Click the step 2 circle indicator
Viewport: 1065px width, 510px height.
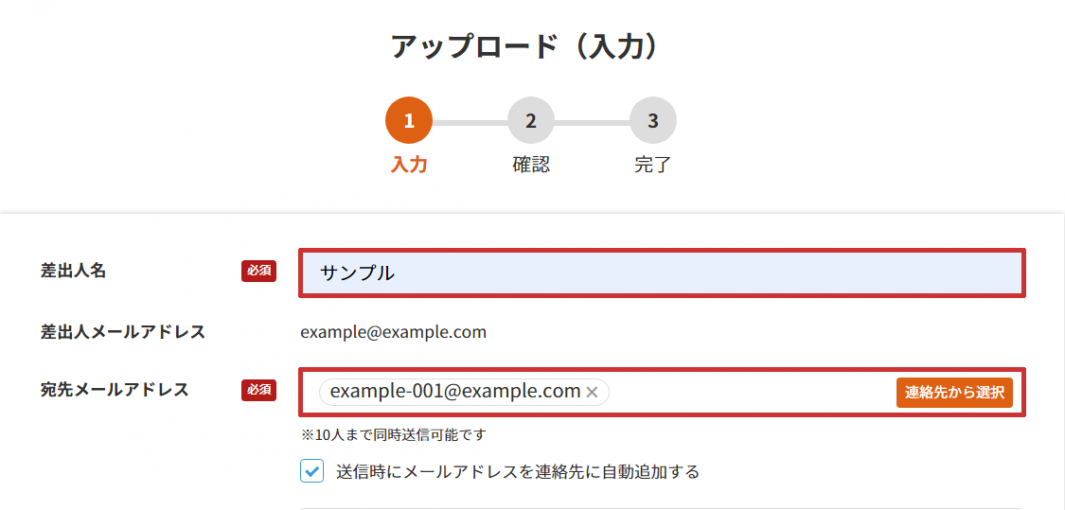(x=531, y=121)
